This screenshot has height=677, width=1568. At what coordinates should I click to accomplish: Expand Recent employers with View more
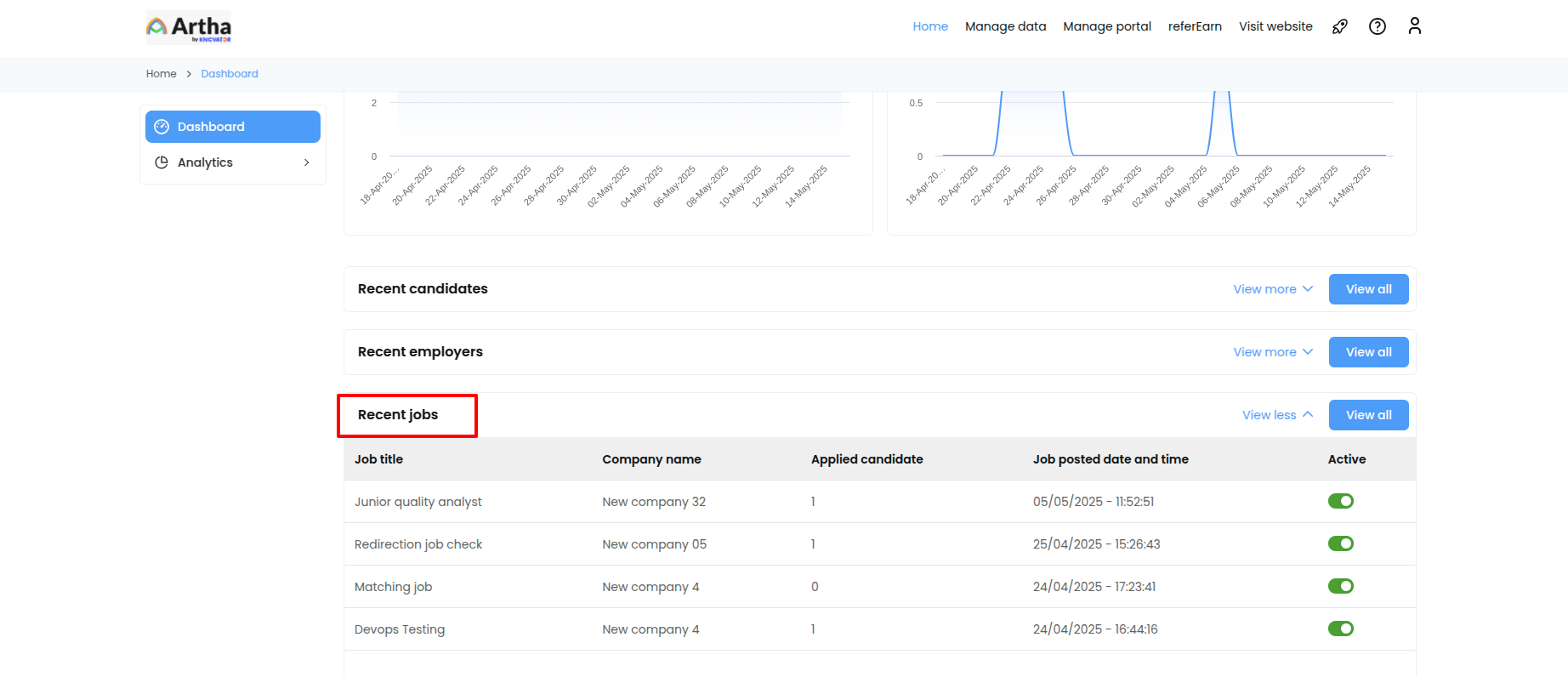pyautogui.click(x=1272, y=352)
